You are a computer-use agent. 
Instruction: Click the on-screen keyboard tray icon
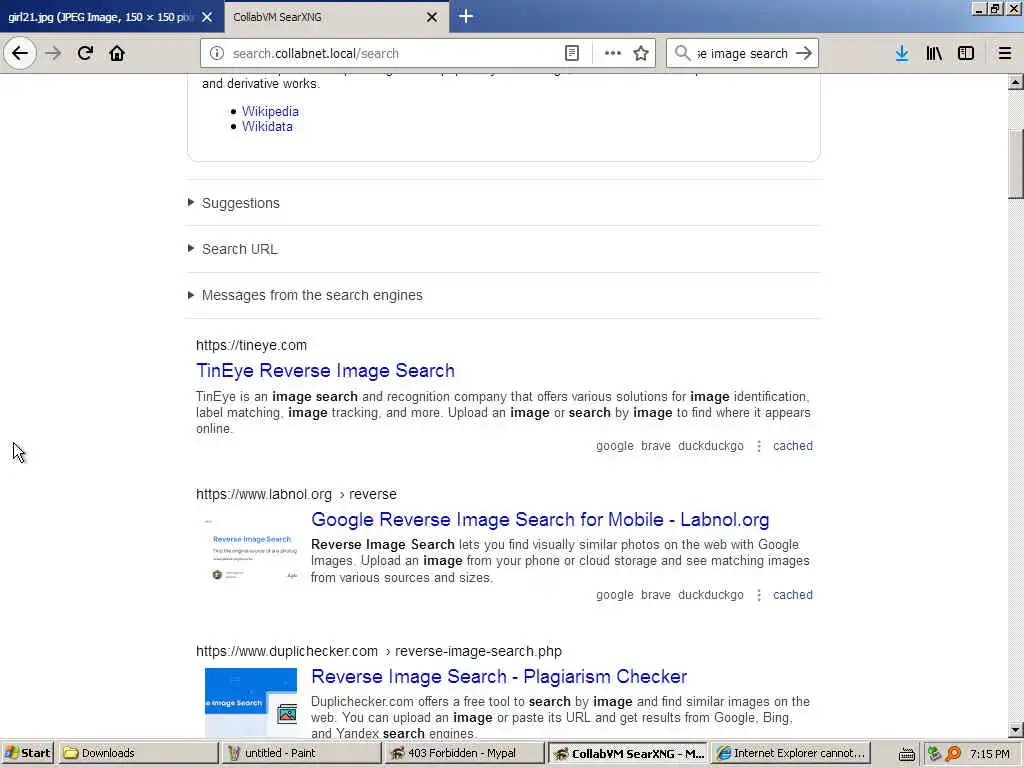point(906,754)
